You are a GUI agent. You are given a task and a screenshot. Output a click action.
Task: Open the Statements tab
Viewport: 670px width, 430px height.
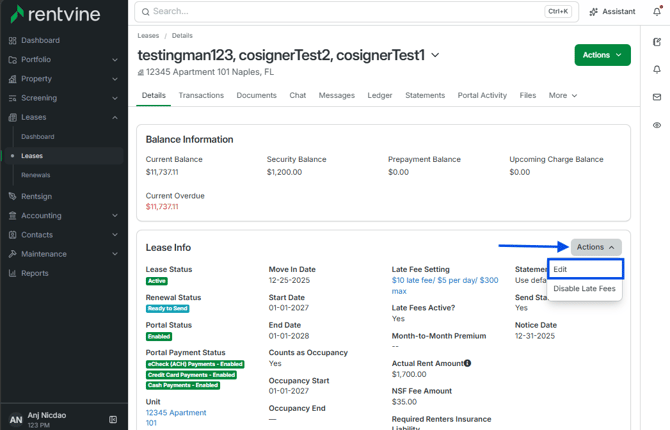(425, 95)
